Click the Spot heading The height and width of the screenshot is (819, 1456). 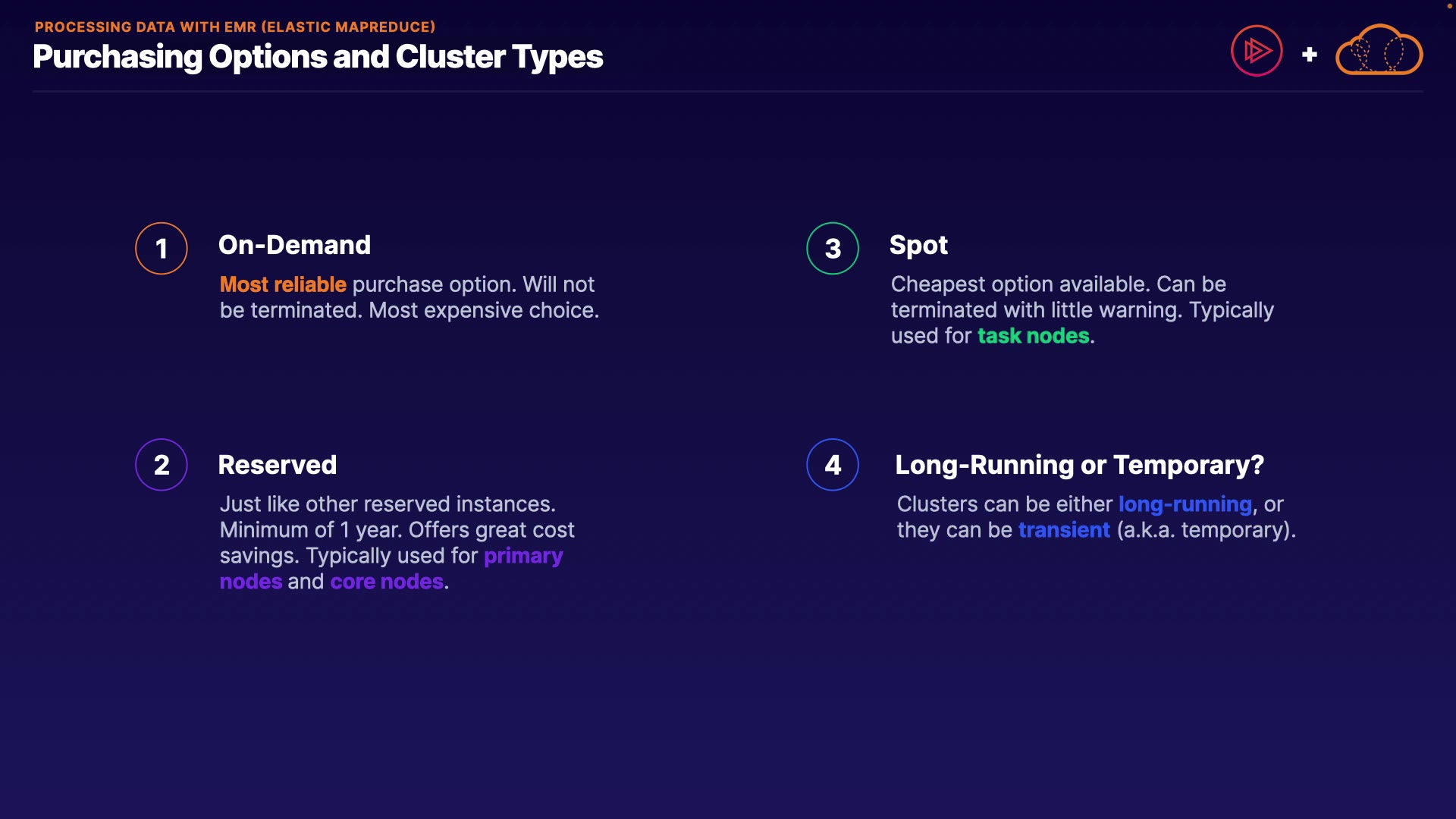coord(918,245)
